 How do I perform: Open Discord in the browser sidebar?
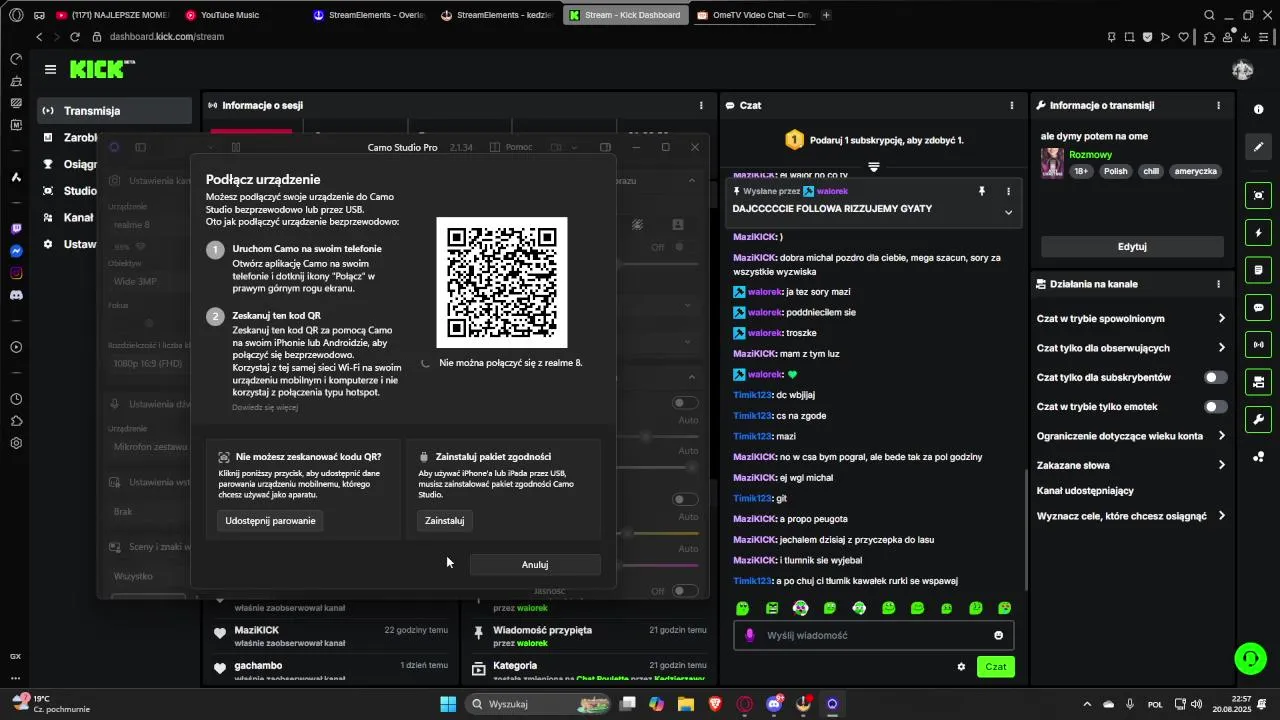(x=16, y=295)
